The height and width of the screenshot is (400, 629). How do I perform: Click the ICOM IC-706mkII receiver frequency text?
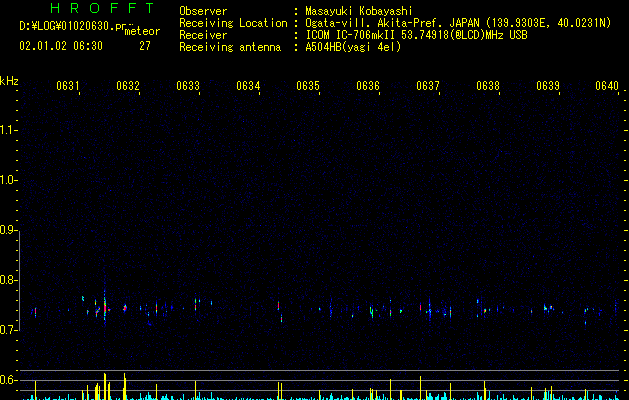(416, 35)
